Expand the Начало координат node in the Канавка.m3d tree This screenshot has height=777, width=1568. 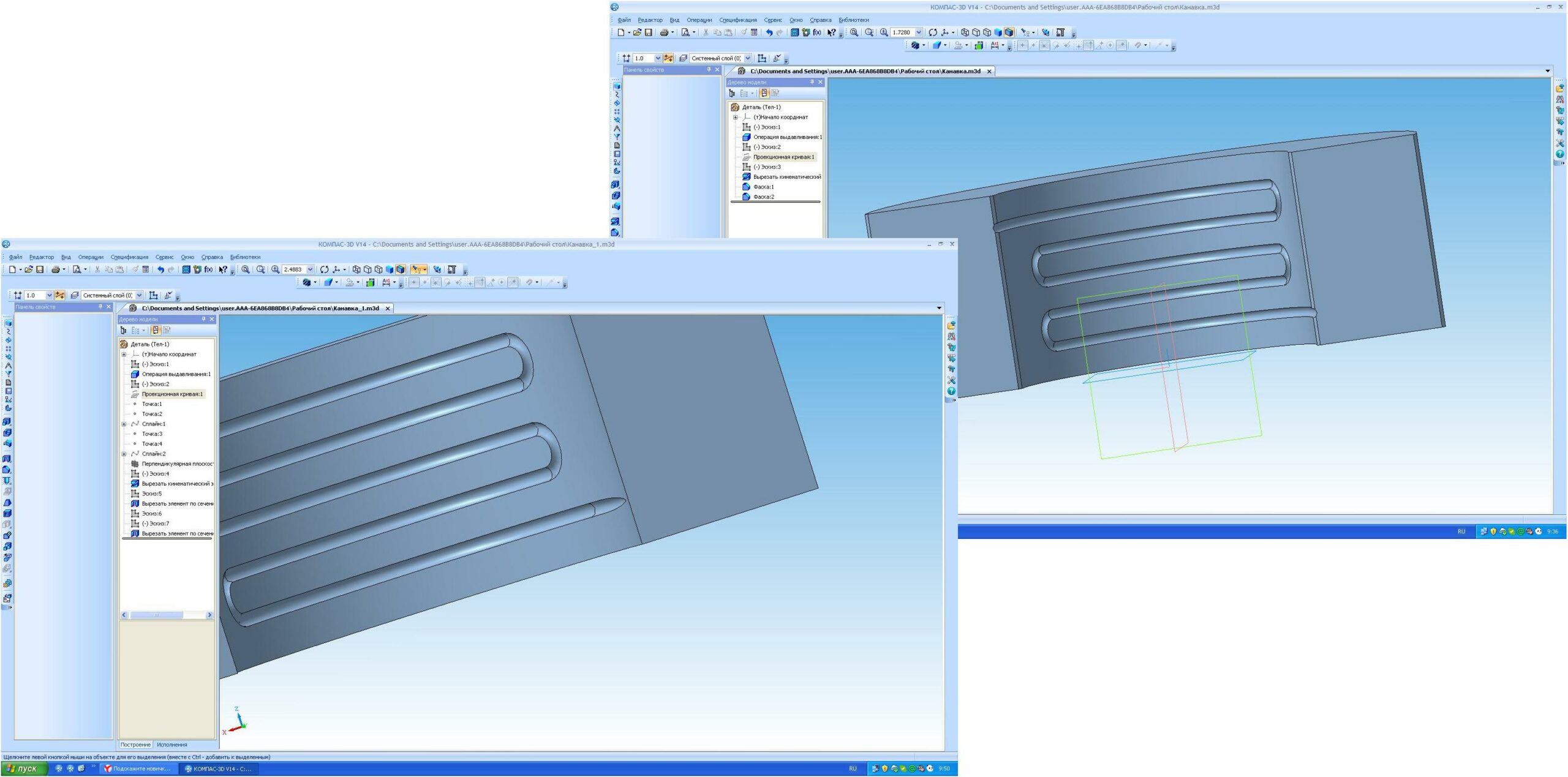[735, 118]
